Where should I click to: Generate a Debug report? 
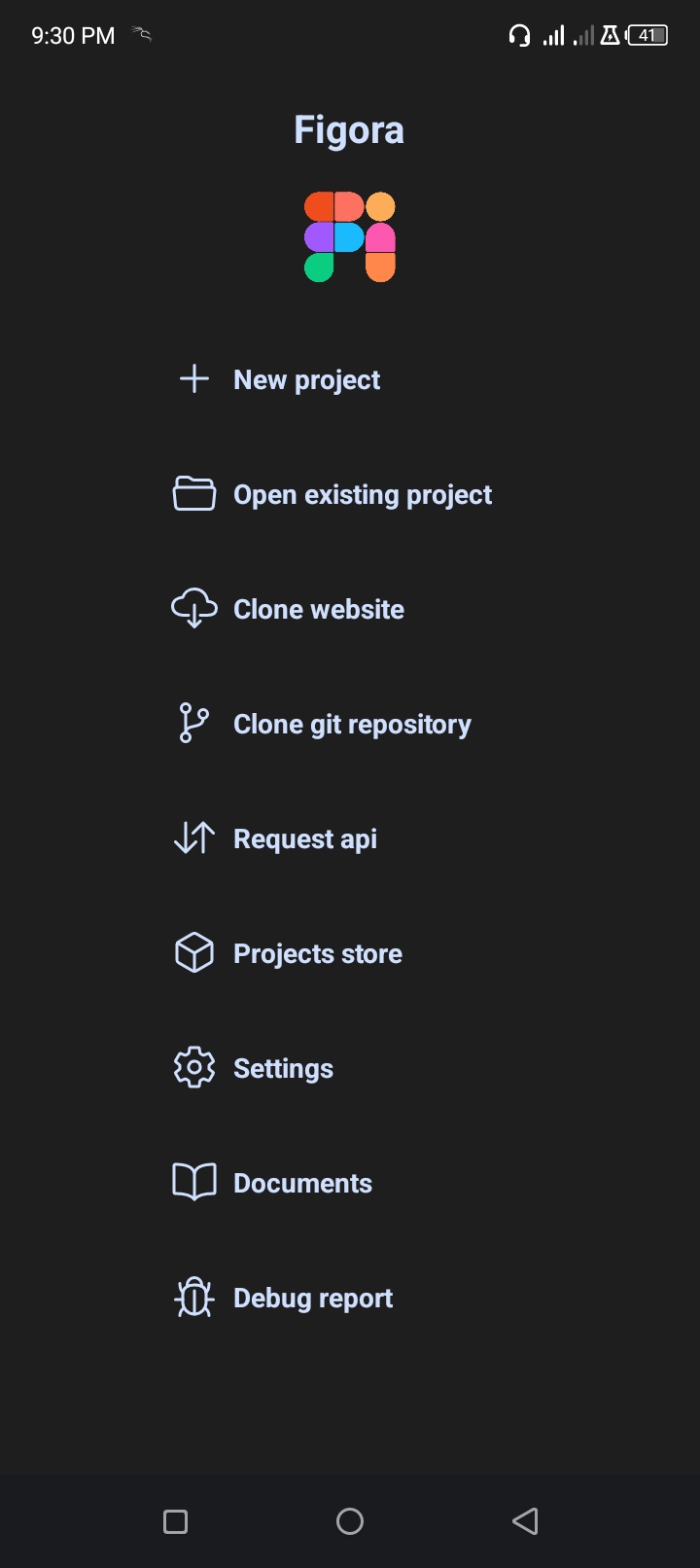[x=312, y=1297]
